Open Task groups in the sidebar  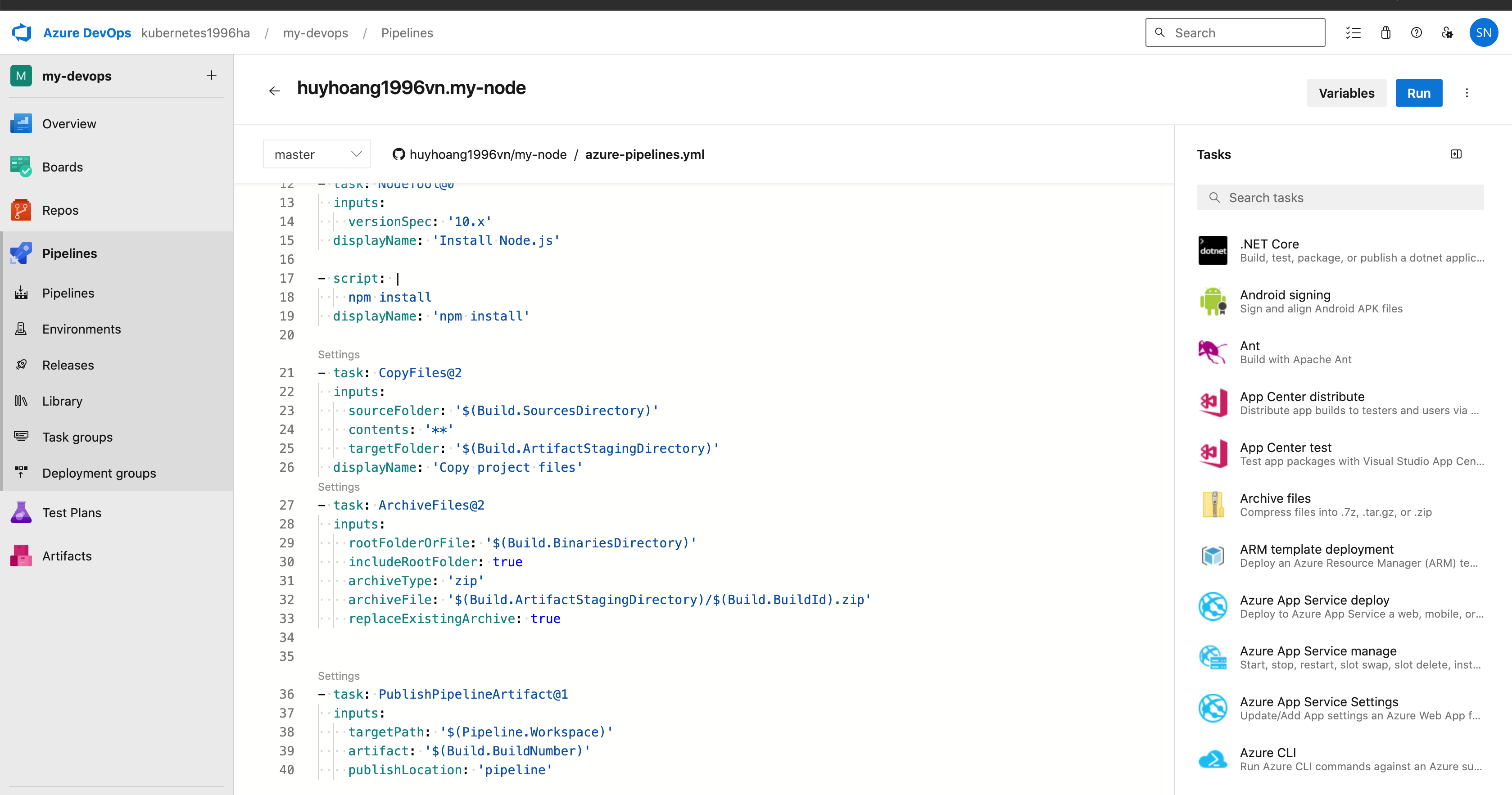pos(117,437)
